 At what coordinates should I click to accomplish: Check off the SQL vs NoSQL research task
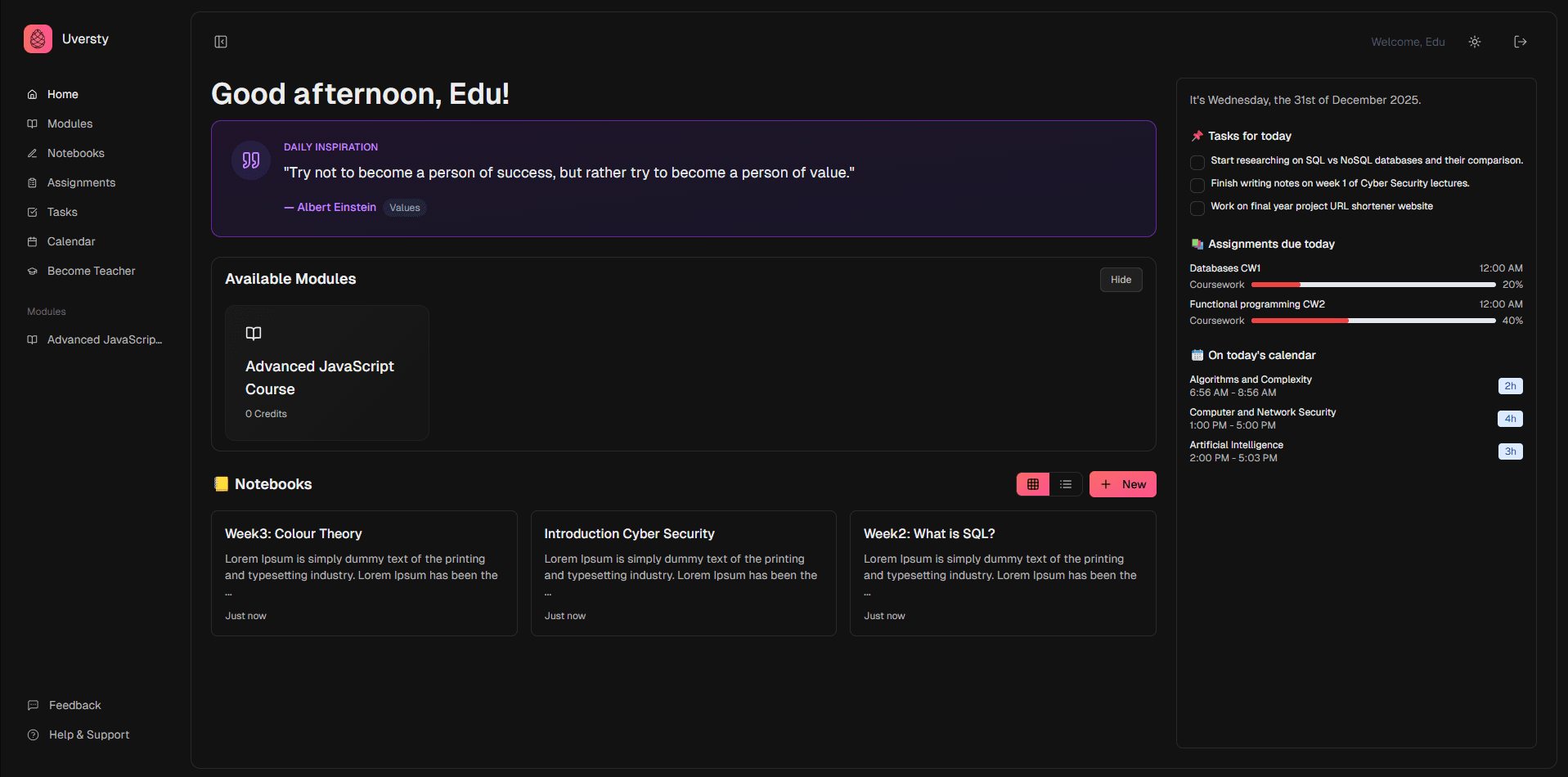pyautogui.click(x=1197, y=163)
